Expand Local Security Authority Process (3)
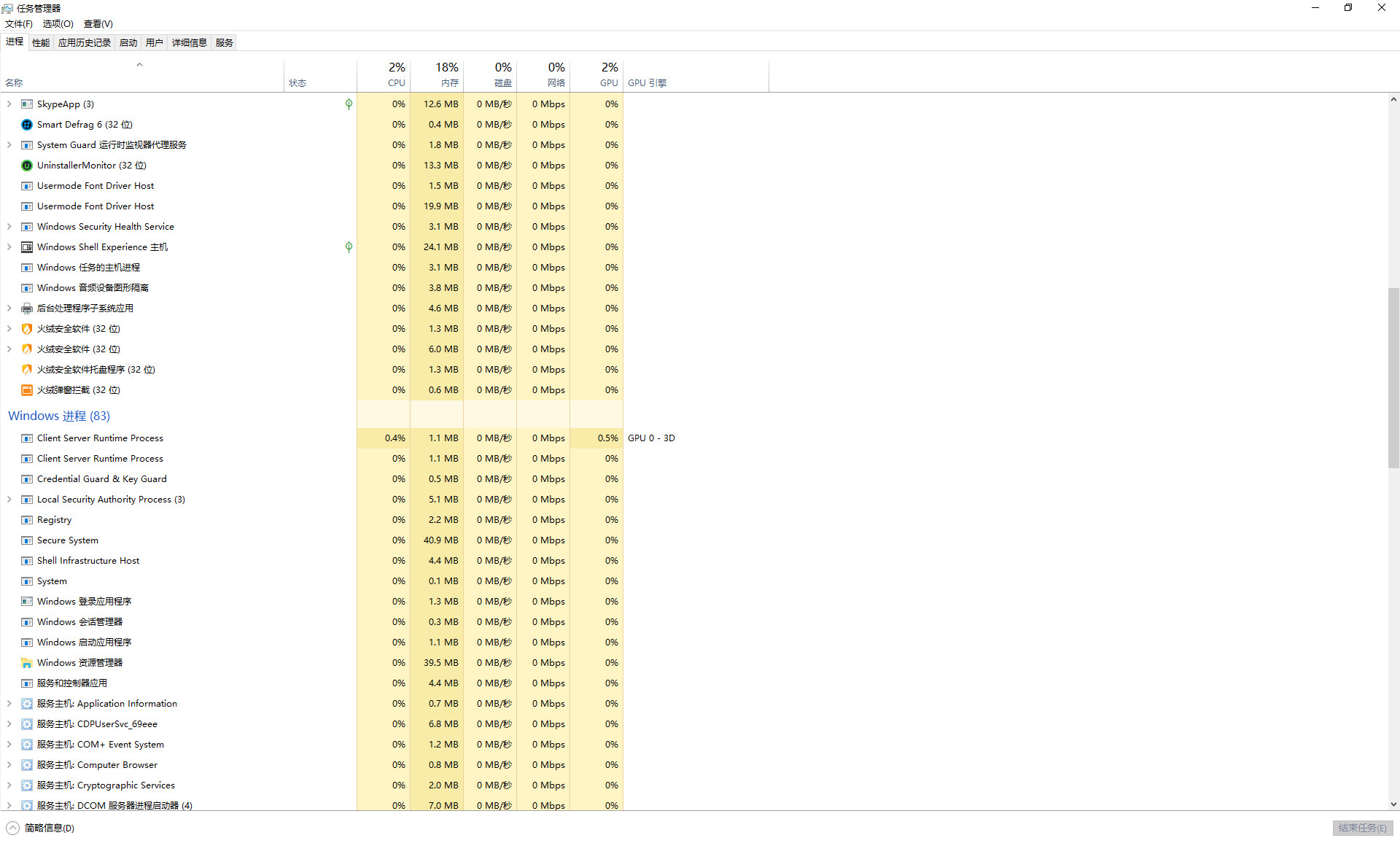 (x=9, y=500)
